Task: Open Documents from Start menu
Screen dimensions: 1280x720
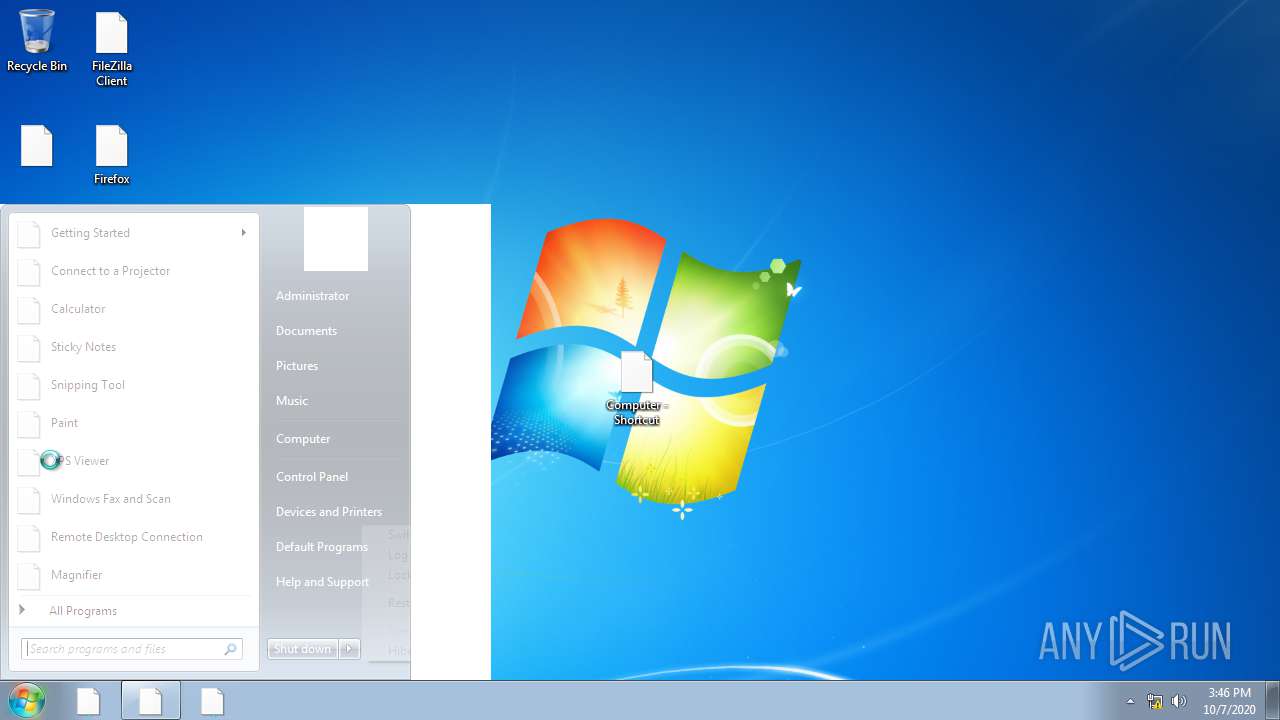Action: (x=306, y=331)
